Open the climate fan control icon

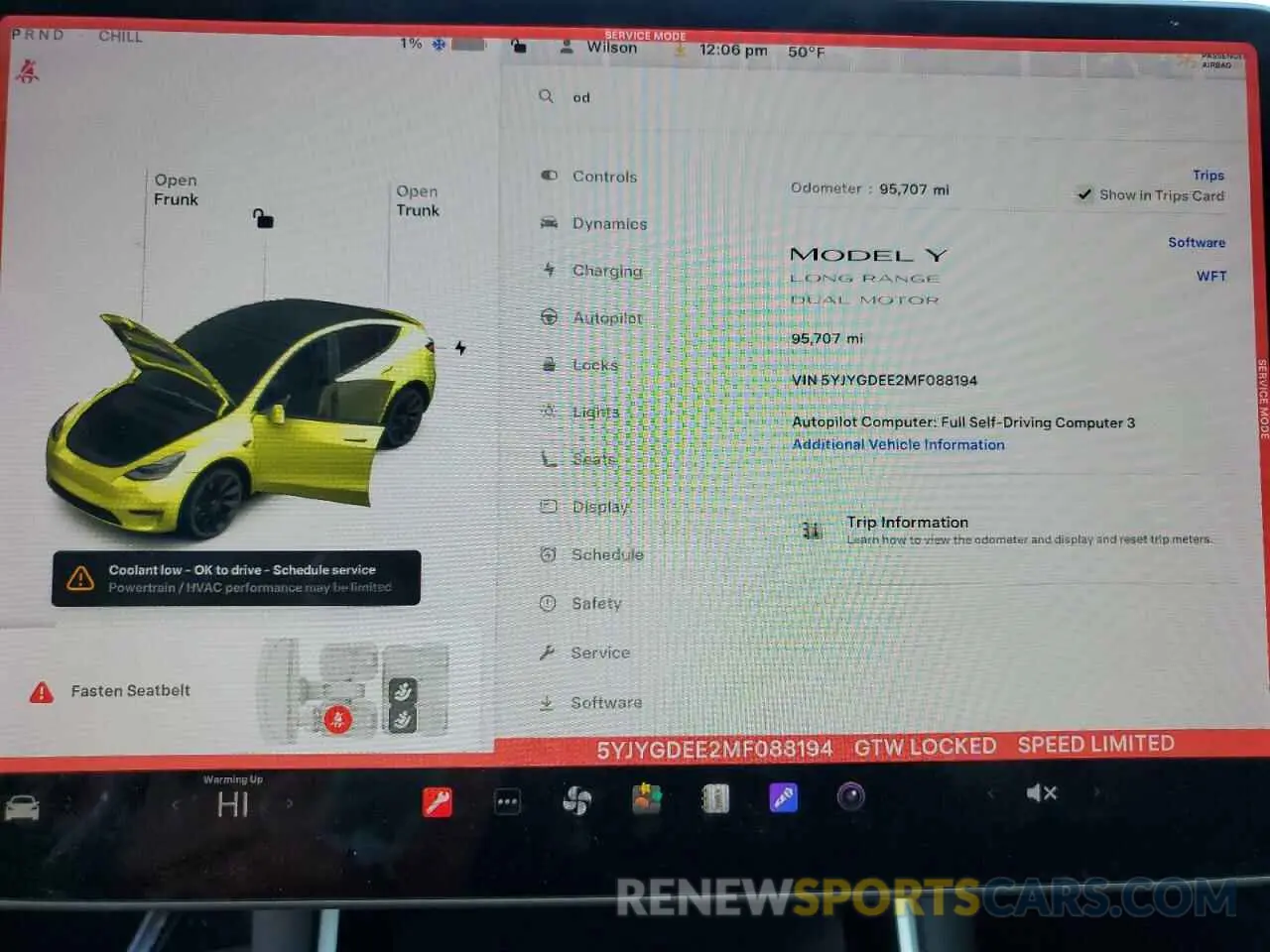coord(576,800)
